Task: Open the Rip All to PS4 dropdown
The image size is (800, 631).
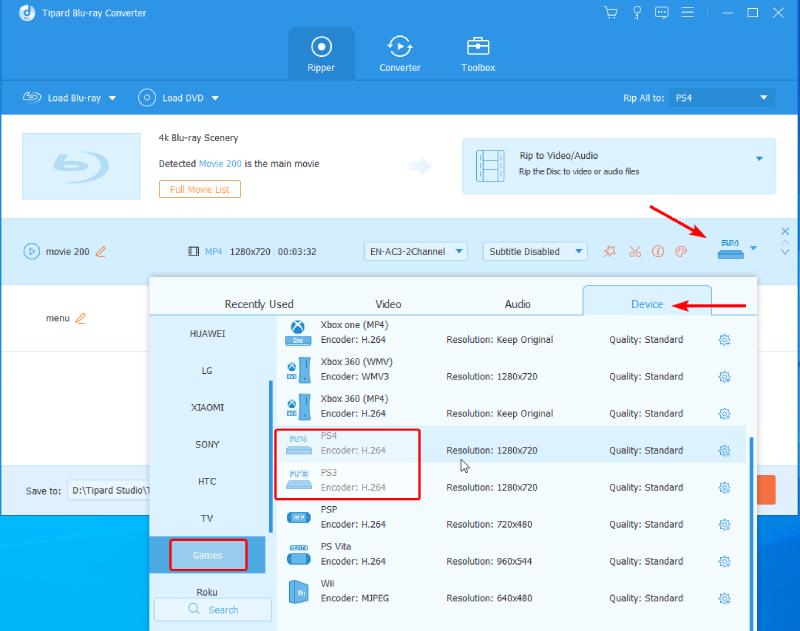Action: point(721,97)
